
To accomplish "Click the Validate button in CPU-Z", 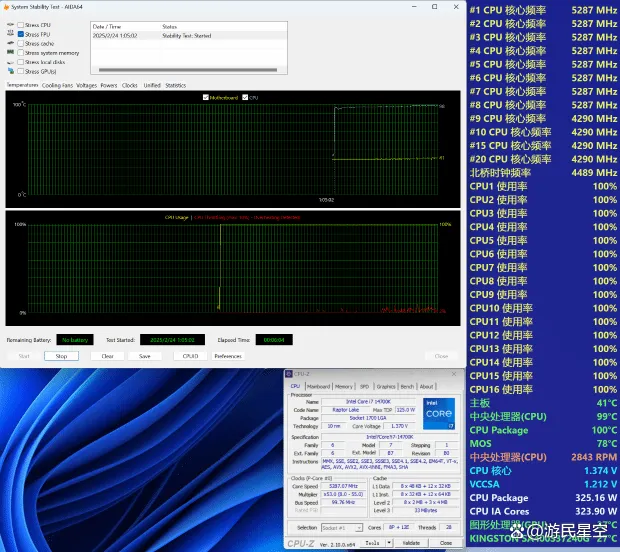I will 411,543.
